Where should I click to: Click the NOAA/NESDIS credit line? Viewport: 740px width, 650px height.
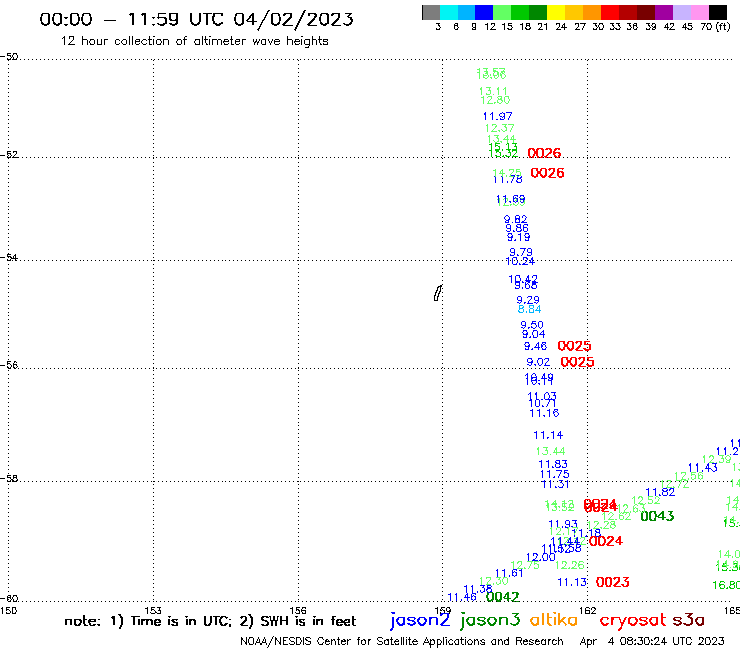pyautogui.click(x=402, y=642)
